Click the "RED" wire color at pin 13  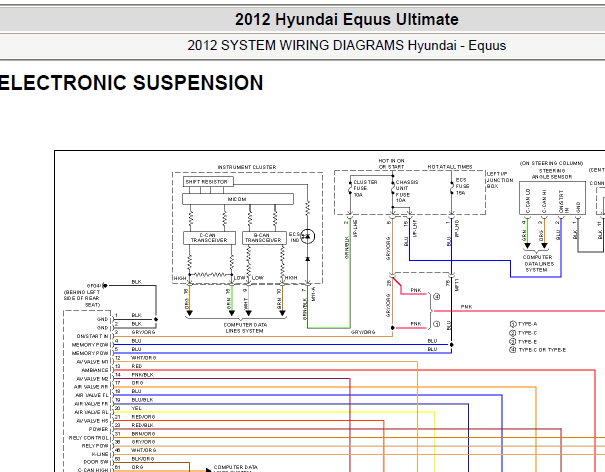137,366
